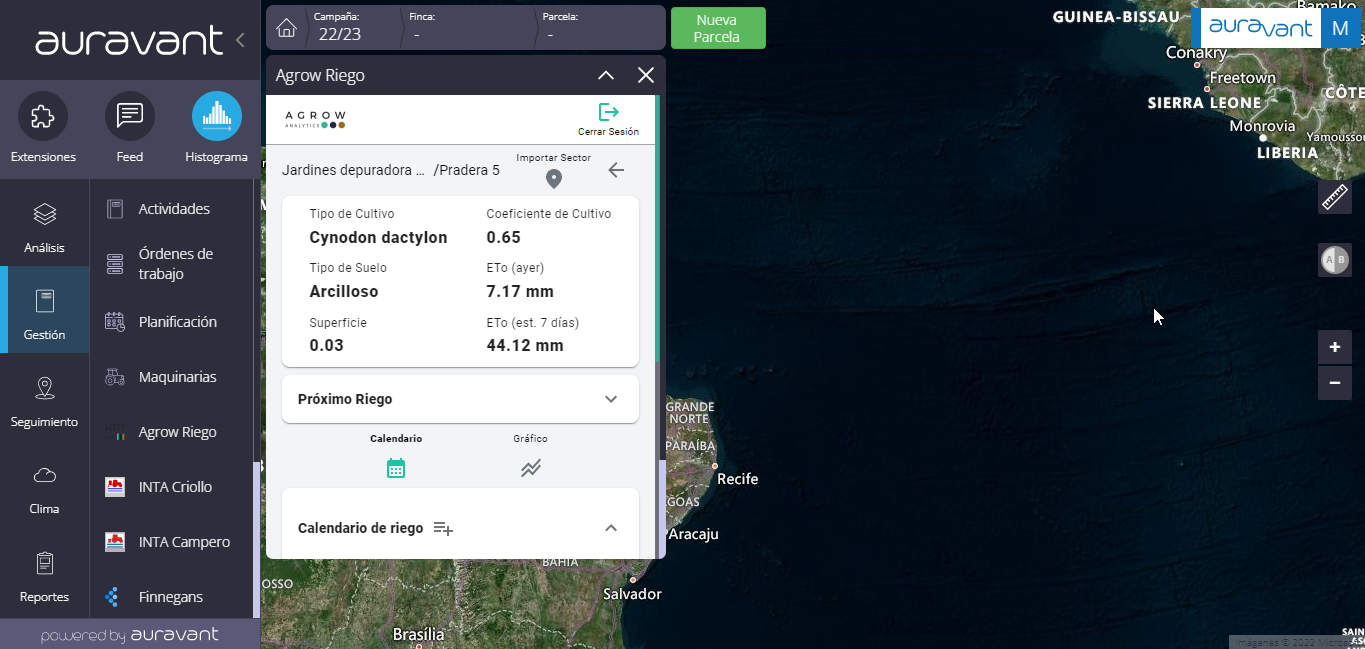Click Salvador city label on map
The image size is (1365, 649).
click(x=632, y=594)
